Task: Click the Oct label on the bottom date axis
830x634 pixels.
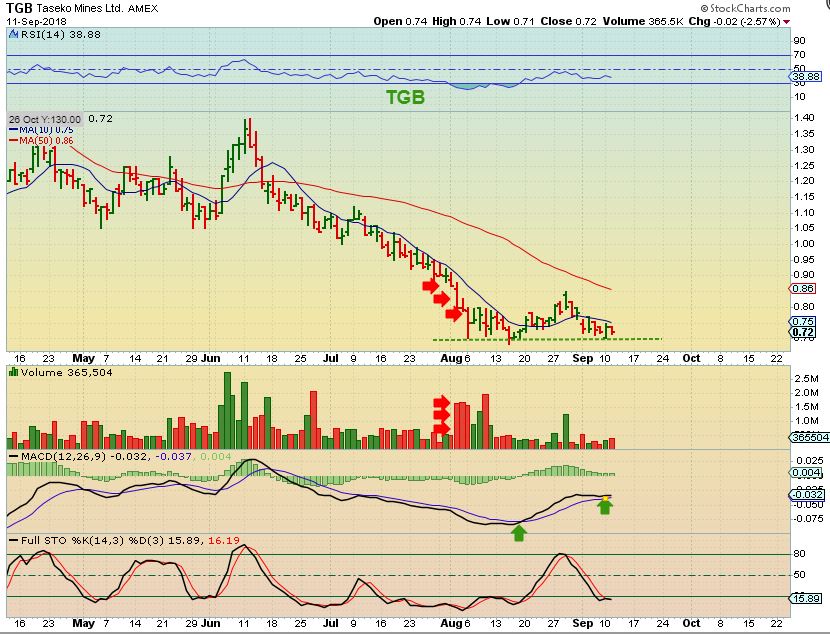Action: pos(691,623)
